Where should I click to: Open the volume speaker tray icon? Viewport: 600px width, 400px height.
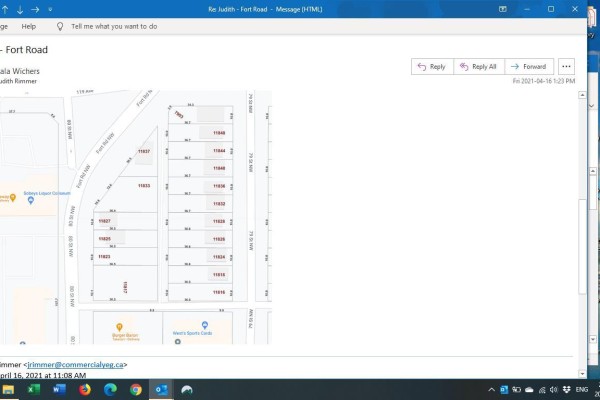554,390
